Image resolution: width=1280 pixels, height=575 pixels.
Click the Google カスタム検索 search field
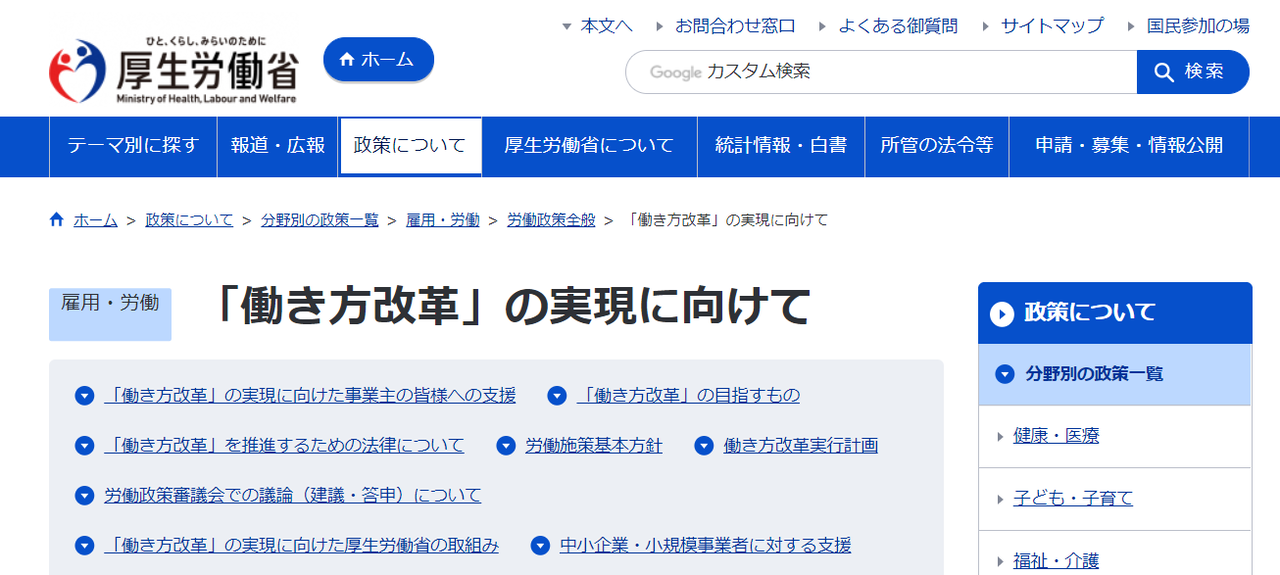[881, 72]
